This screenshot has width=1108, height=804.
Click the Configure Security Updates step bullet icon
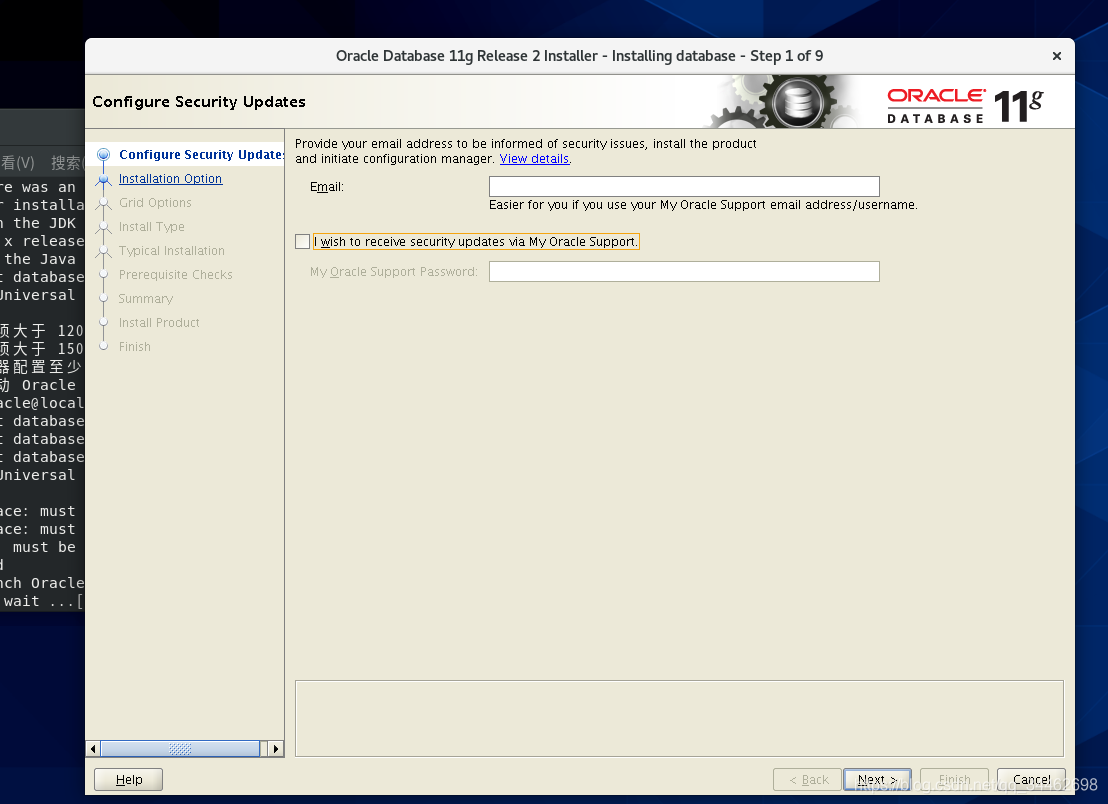click(104, 155)
